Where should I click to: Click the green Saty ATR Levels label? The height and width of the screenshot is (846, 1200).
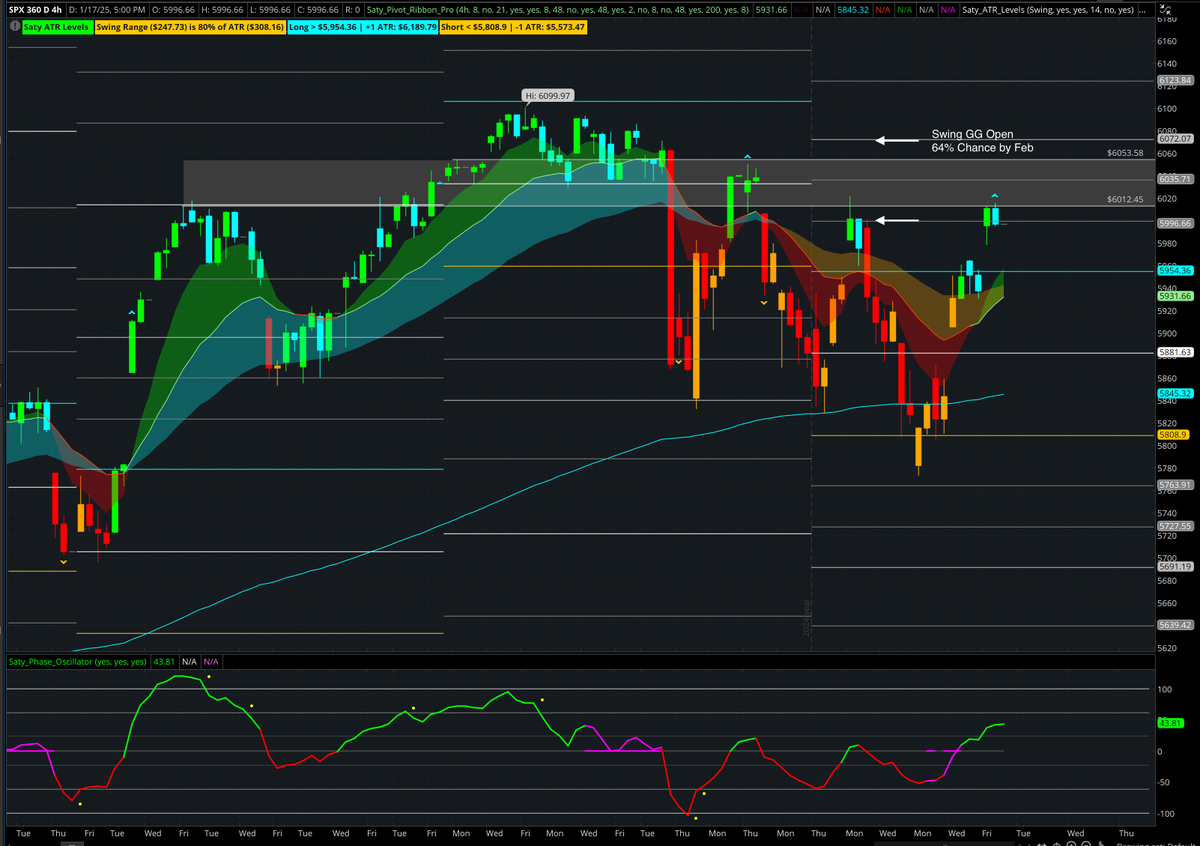tap(58, 27)
